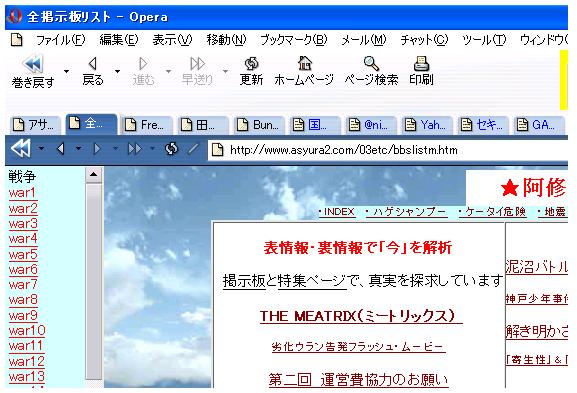The width and height of the screenshot is (577, 393).
Task: Open the war2 link
Action: pyautogui.click(x=23, y=208)
